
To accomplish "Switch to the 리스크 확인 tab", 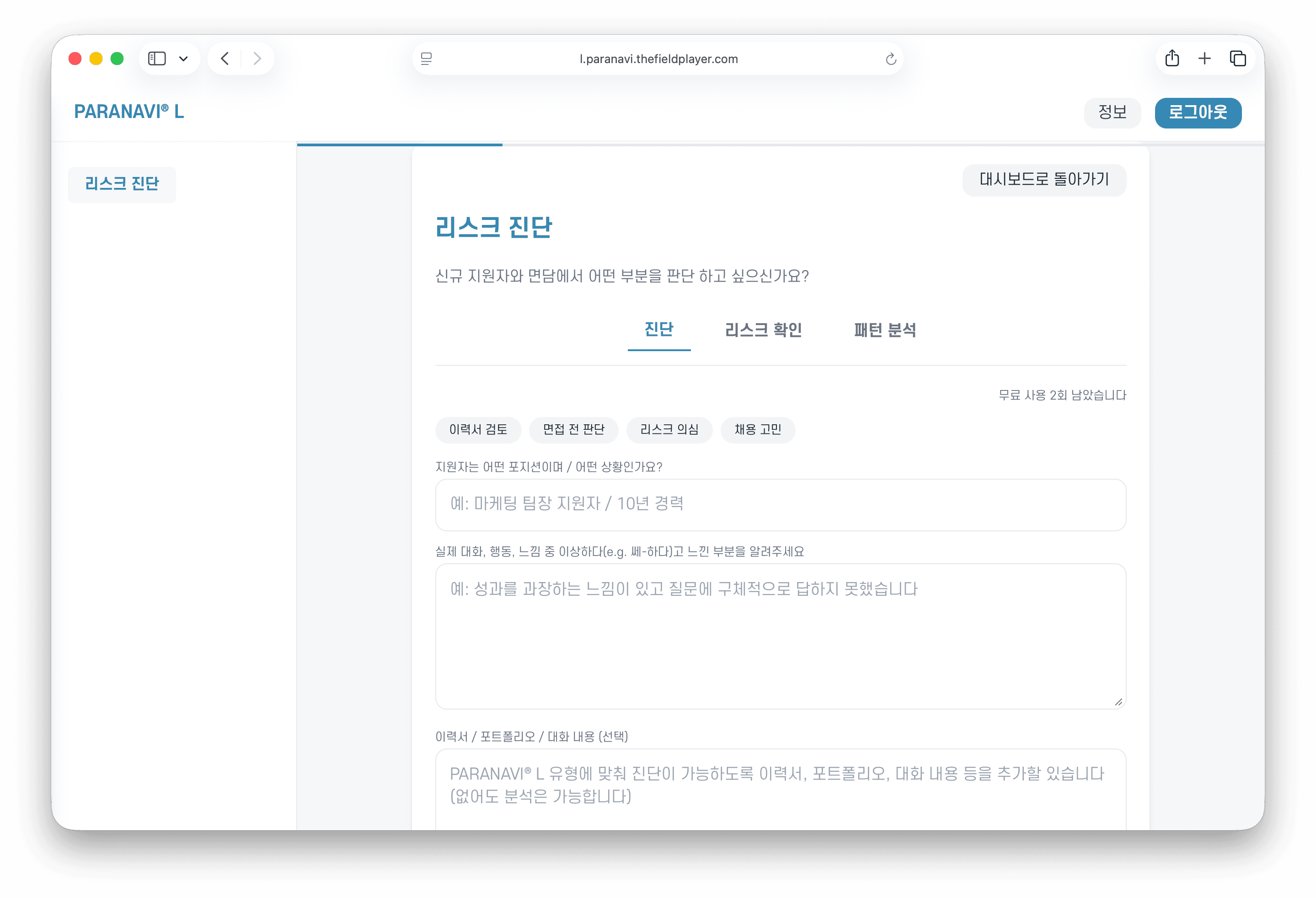I will coord(763,330).
